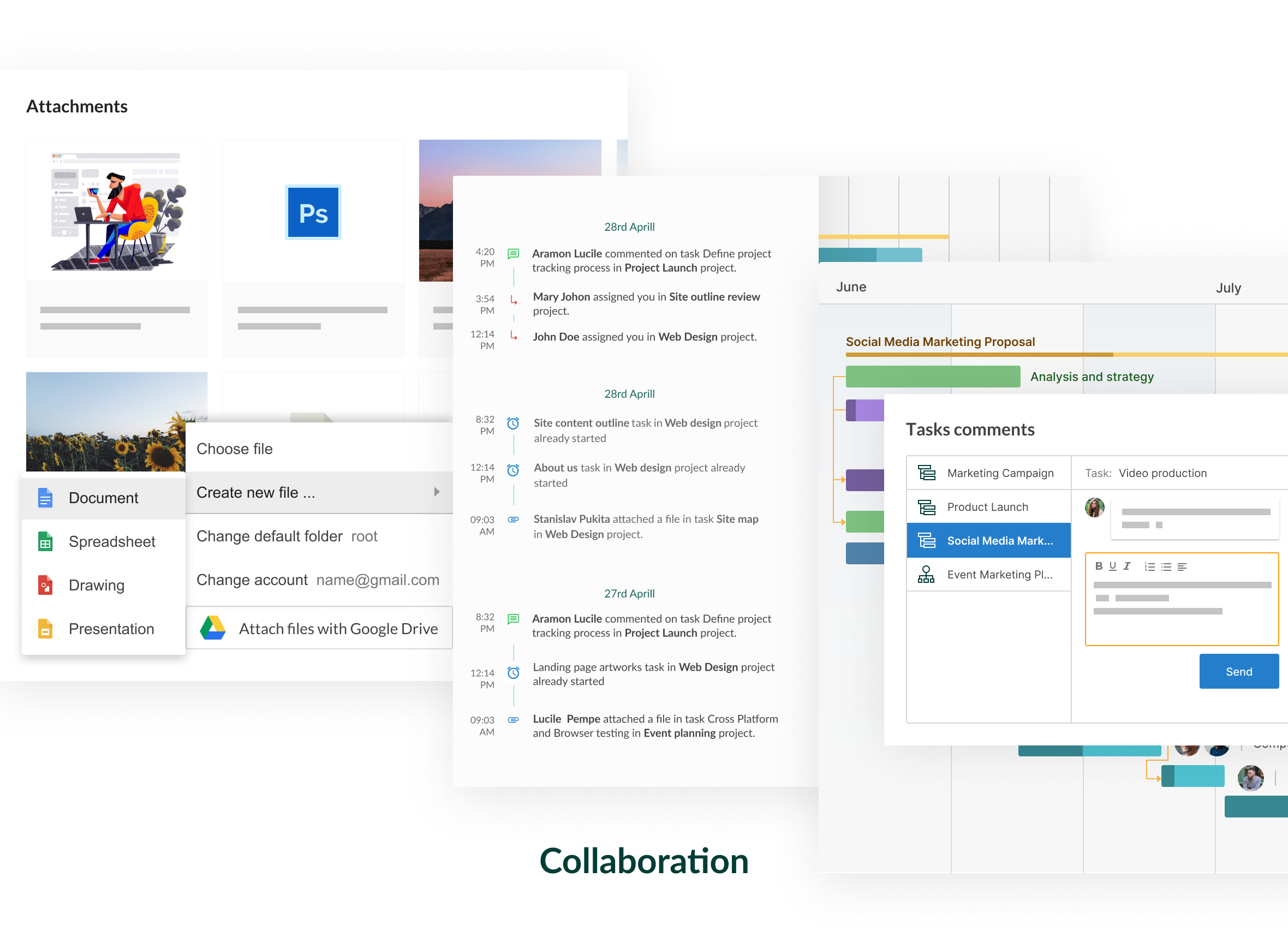
Task: Expand the Create new file submenu
Action: 436,492
